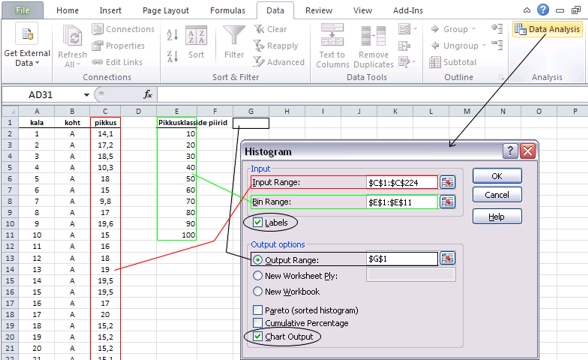Open the Data Analysis tool
The width and height of the screenshot is (588, 360).
pyautogui.click(x=548, y=29)
